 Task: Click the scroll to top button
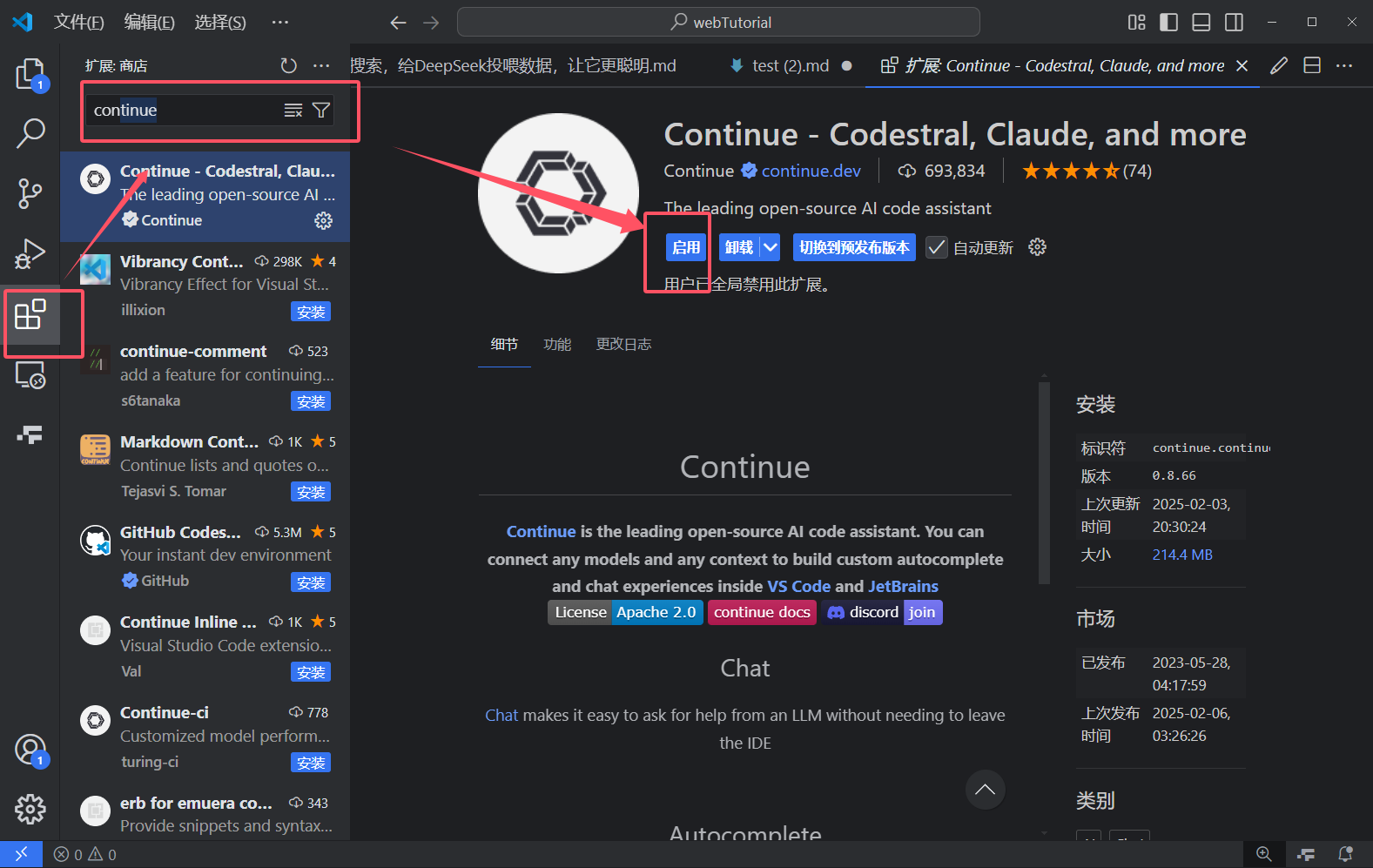click(986, 790)
